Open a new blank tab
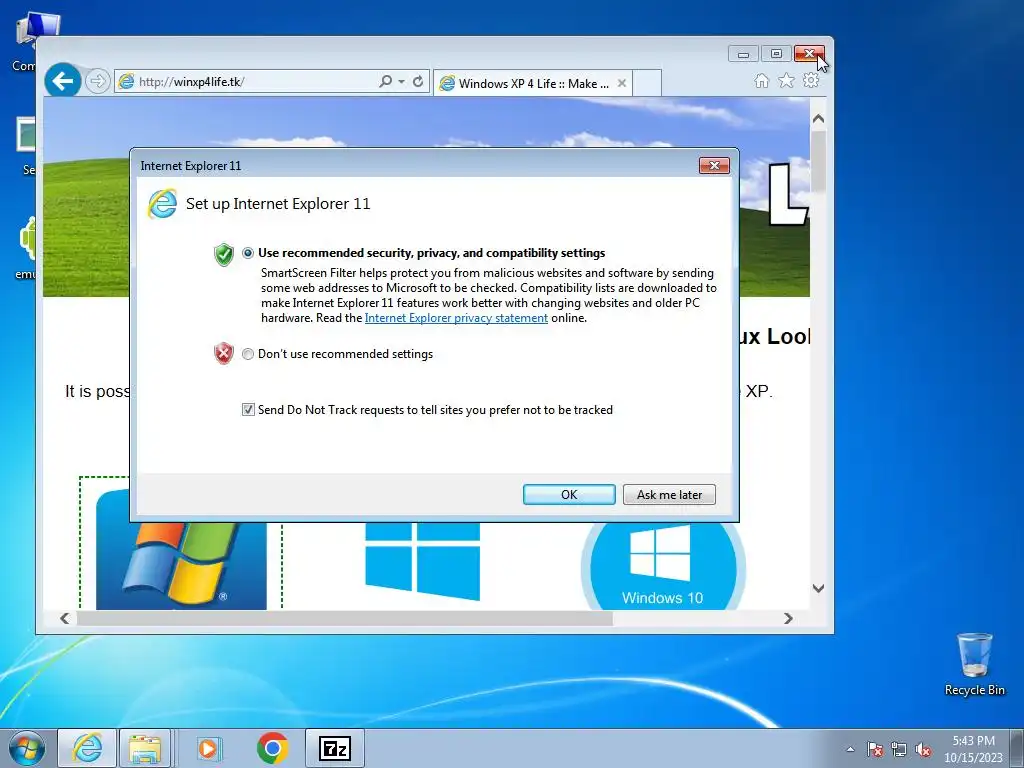 click(x=647, y=84)
